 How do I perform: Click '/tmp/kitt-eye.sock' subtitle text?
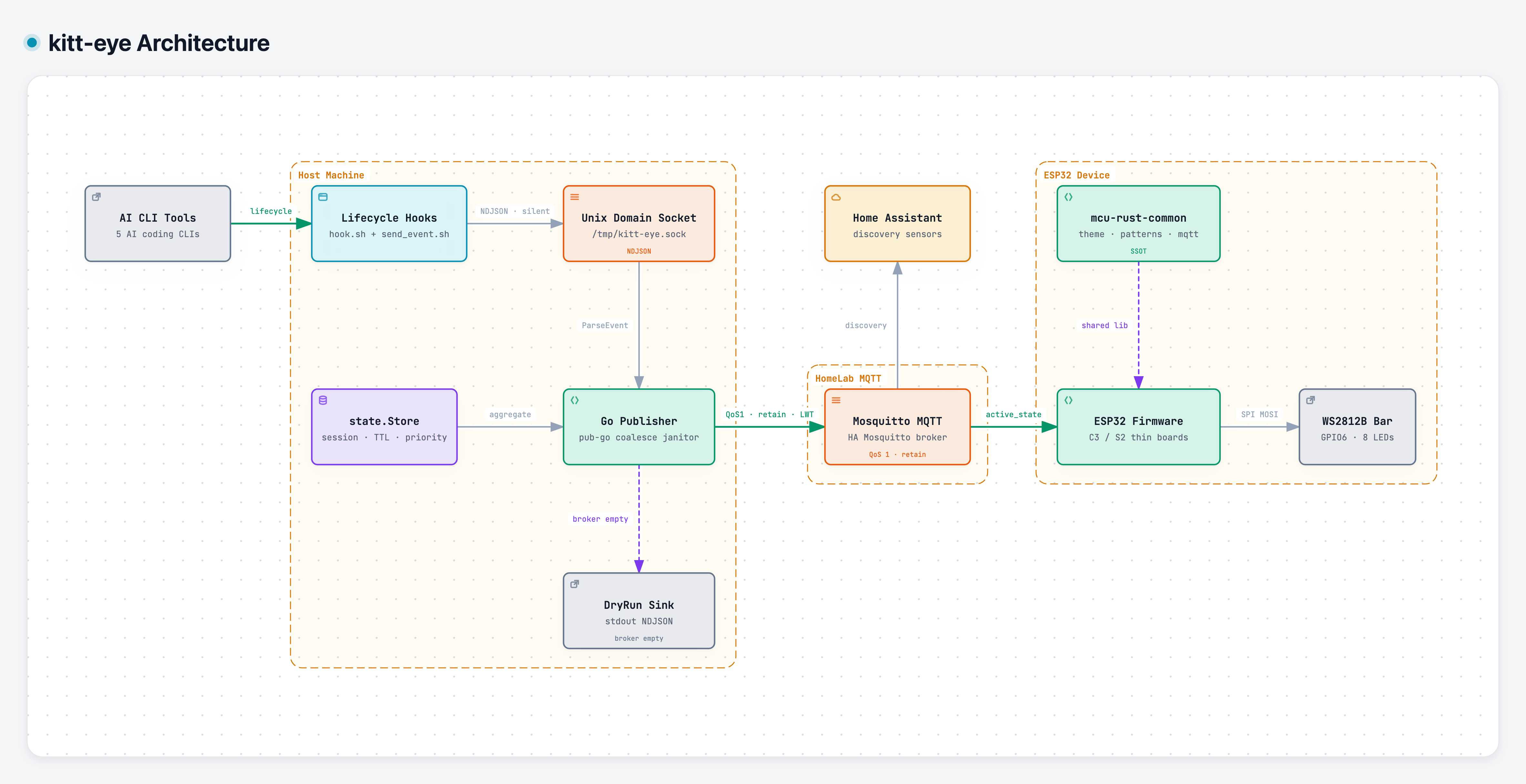pyautogui.click(x=639, y=234)
